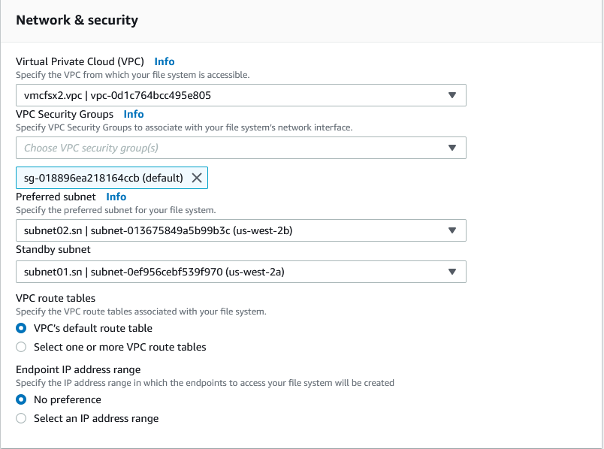Image resolution: width=604 pixels, height=449 pixels.
Task: Click the VPC route tables label
Action: (x=58, y=299)
